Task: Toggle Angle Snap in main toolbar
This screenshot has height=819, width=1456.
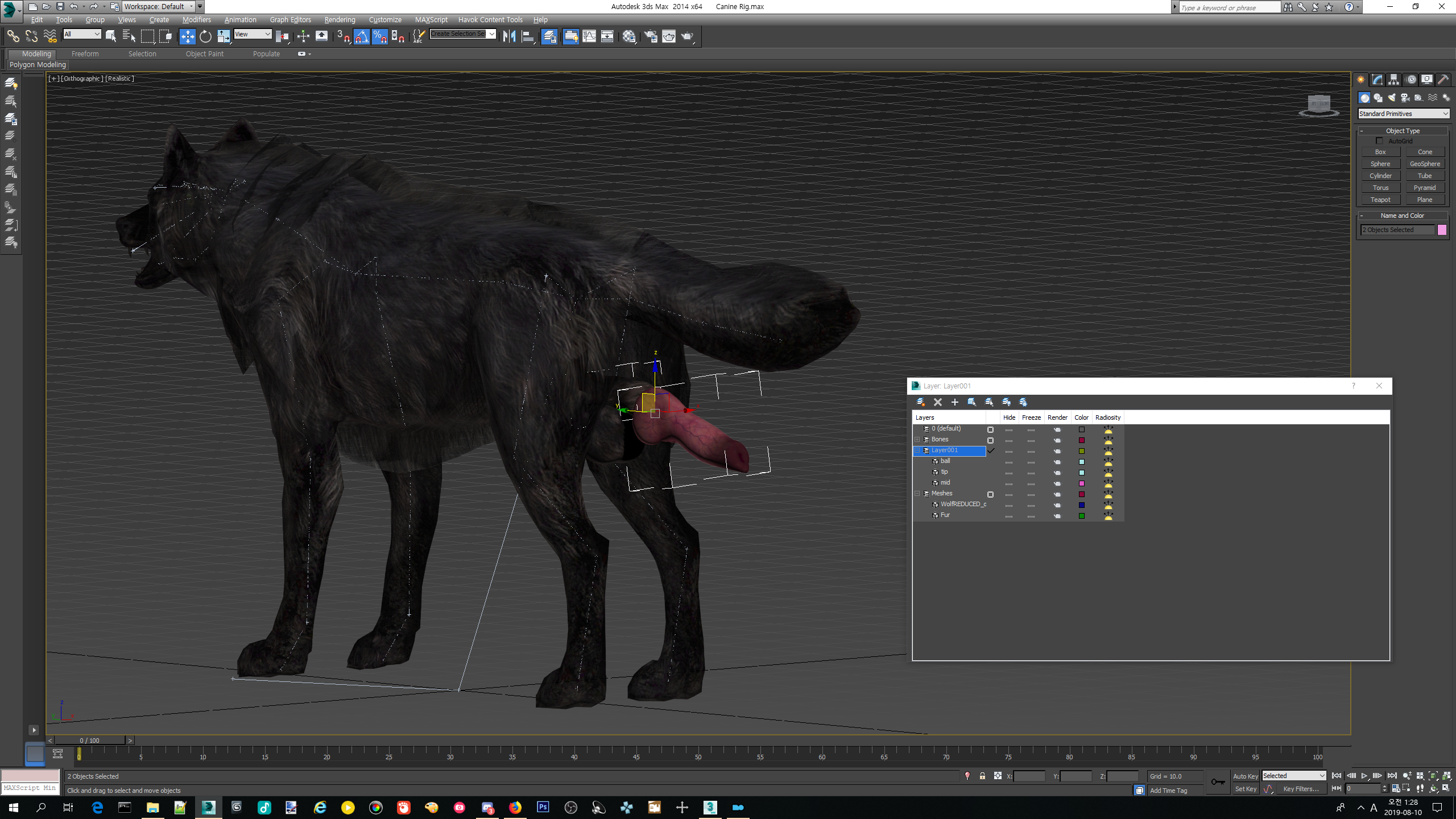Action: (x=362, y=36)
